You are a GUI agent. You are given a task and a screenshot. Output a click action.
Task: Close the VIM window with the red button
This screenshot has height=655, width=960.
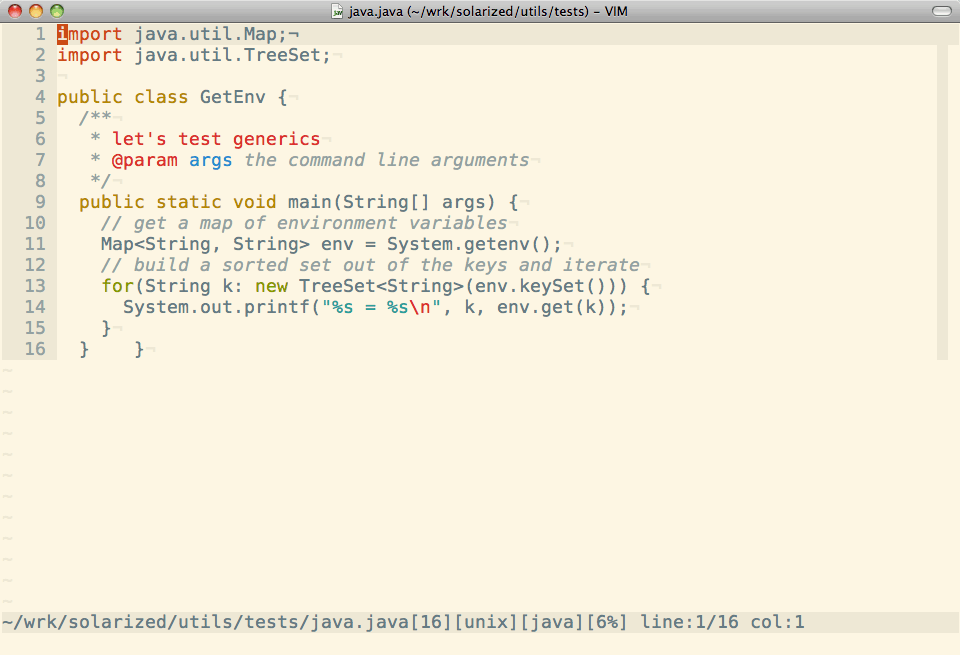point(13,11)
